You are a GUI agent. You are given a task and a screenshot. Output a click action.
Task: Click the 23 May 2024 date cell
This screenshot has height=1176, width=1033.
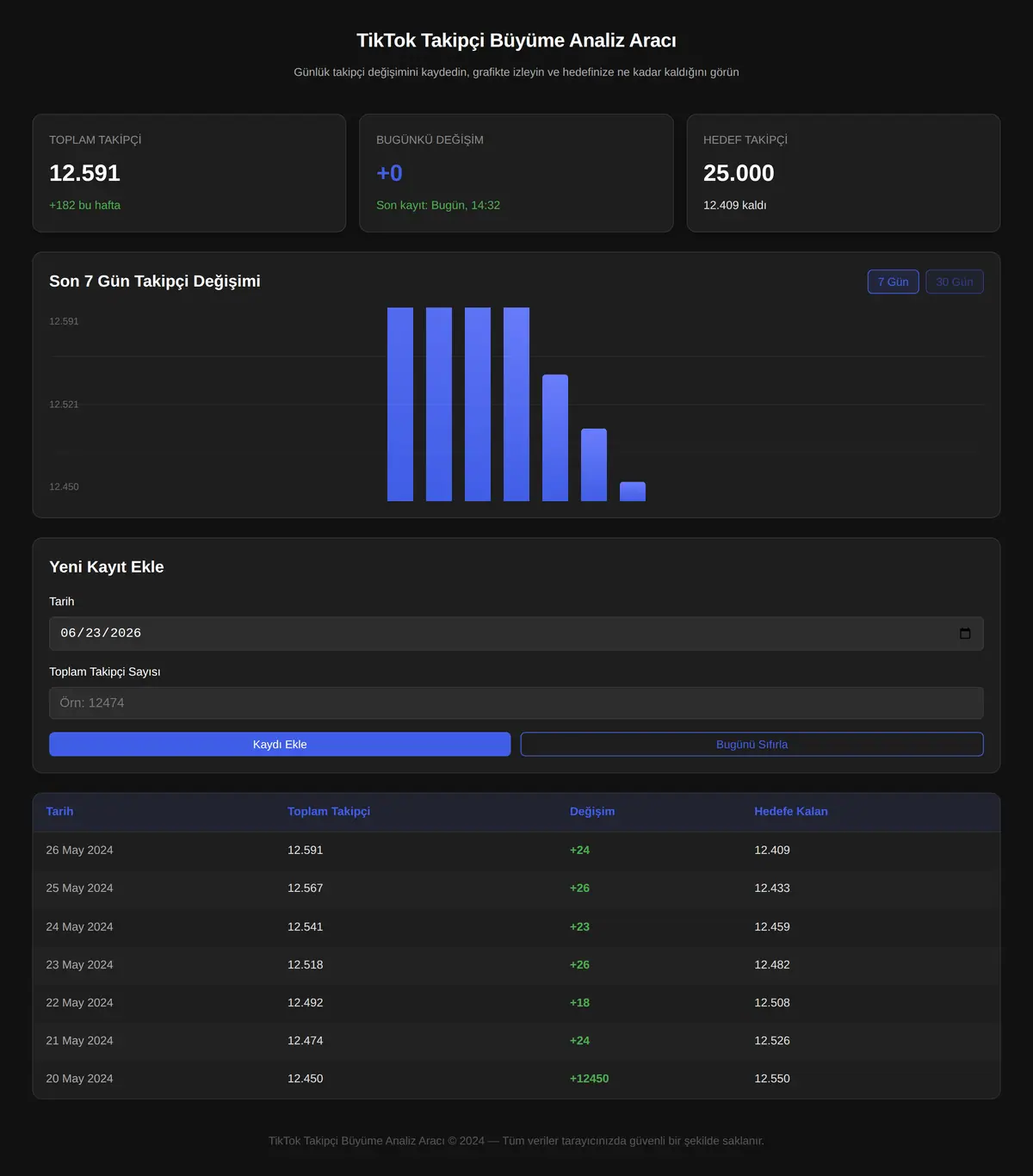click(79, 965)
